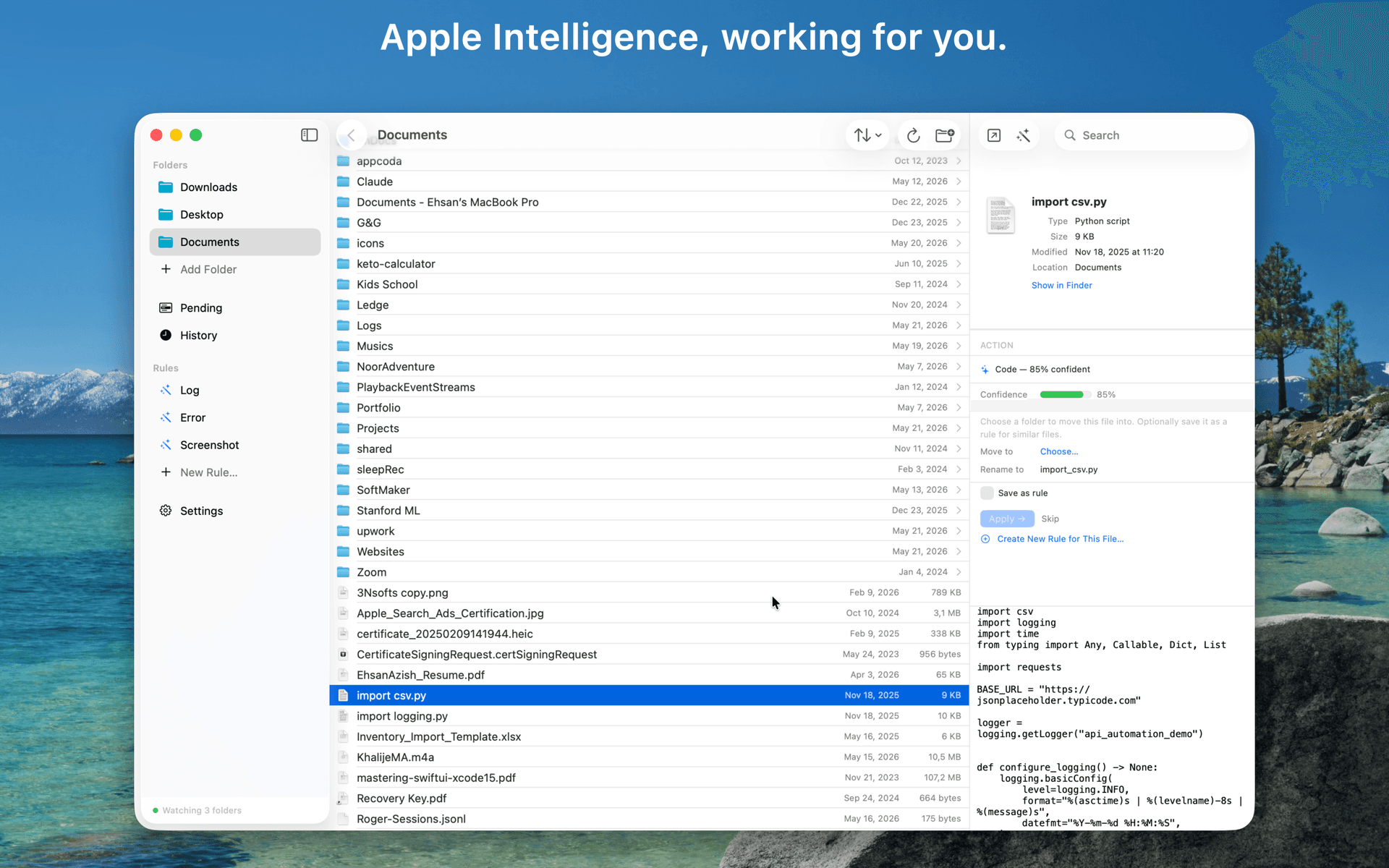Expand the Stanford ML folder chevron
This screenshot has height=868, width=1389.
pos(959,511)
